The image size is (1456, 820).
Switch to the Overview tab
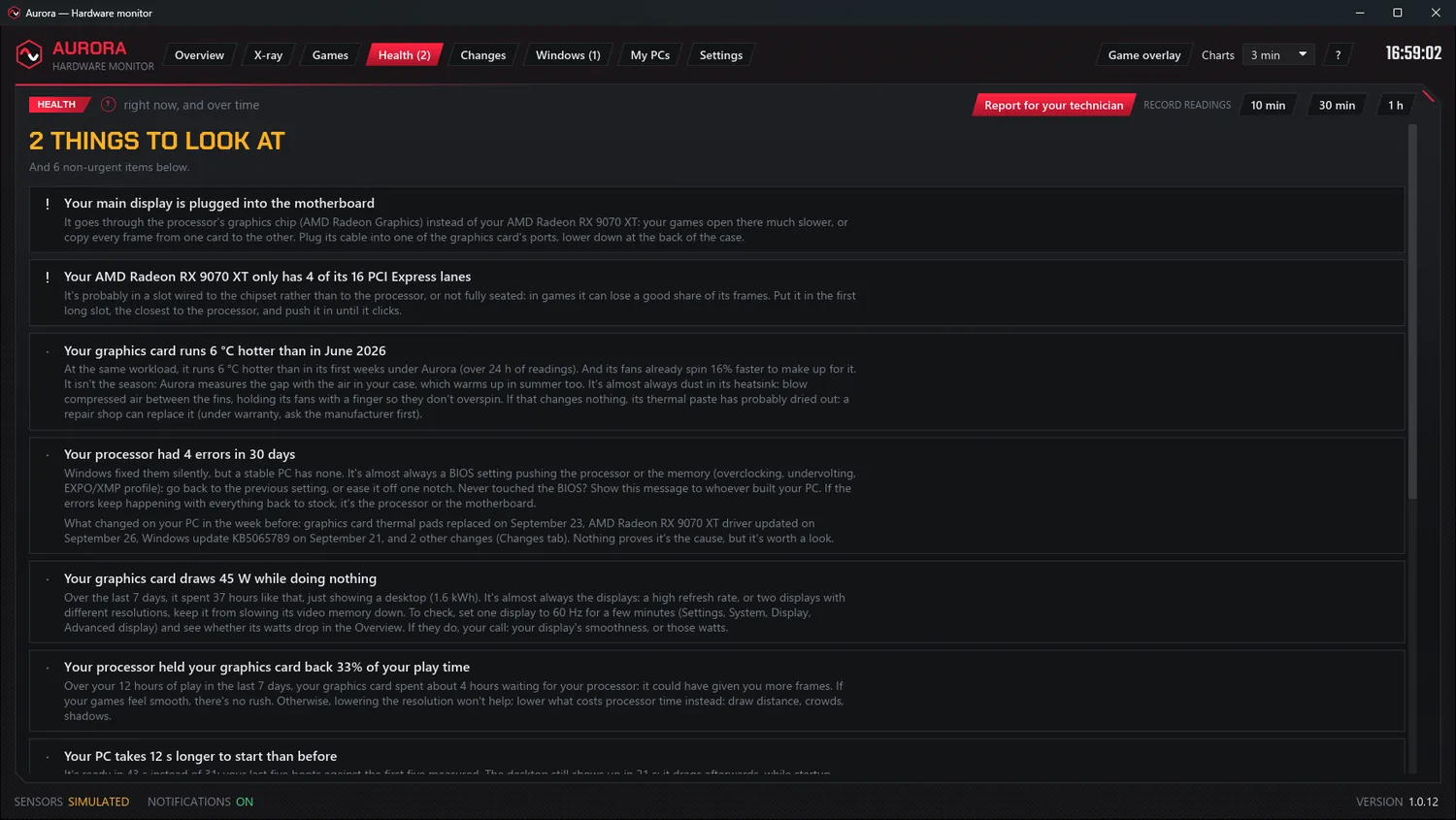[199, 55]
